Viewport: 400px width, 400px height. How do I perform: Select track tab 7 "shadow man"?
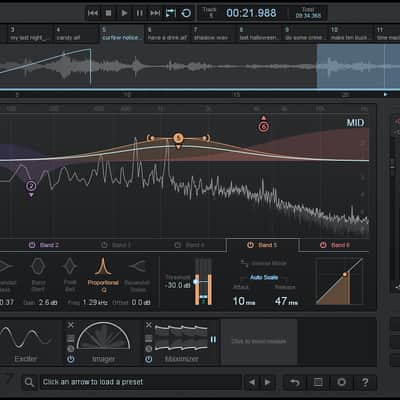213,34
